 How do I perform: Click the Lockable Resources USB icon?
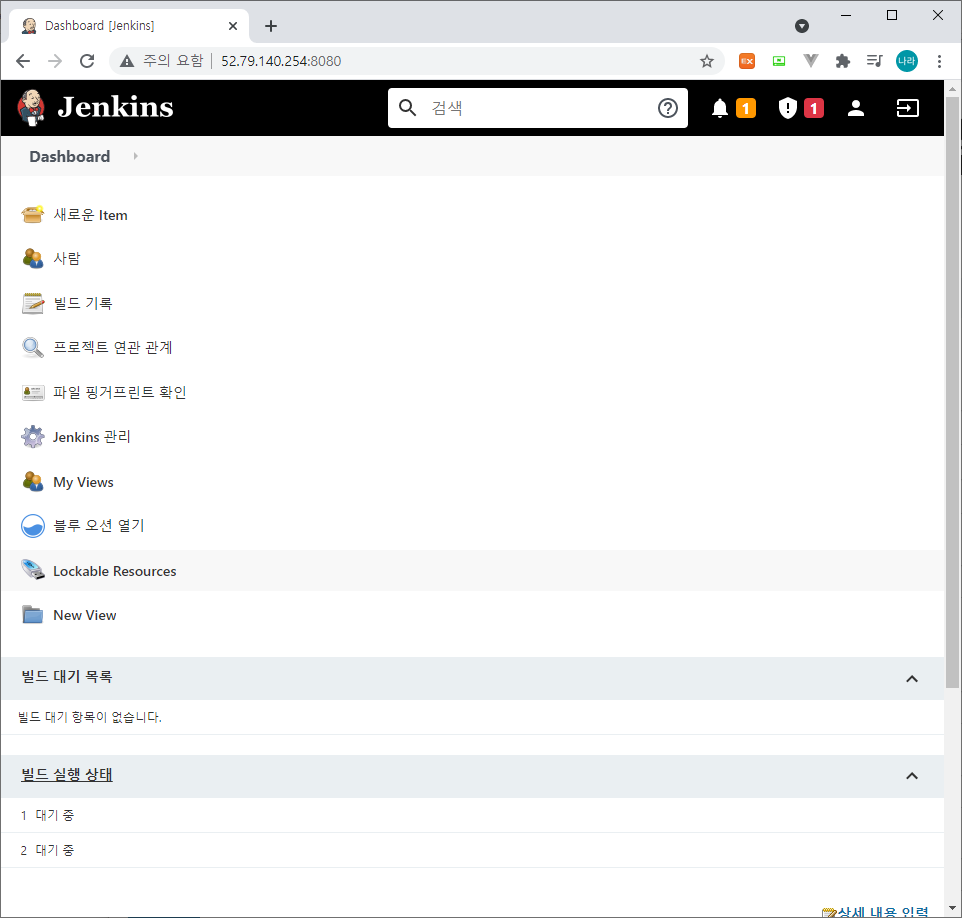coord(33,570)
